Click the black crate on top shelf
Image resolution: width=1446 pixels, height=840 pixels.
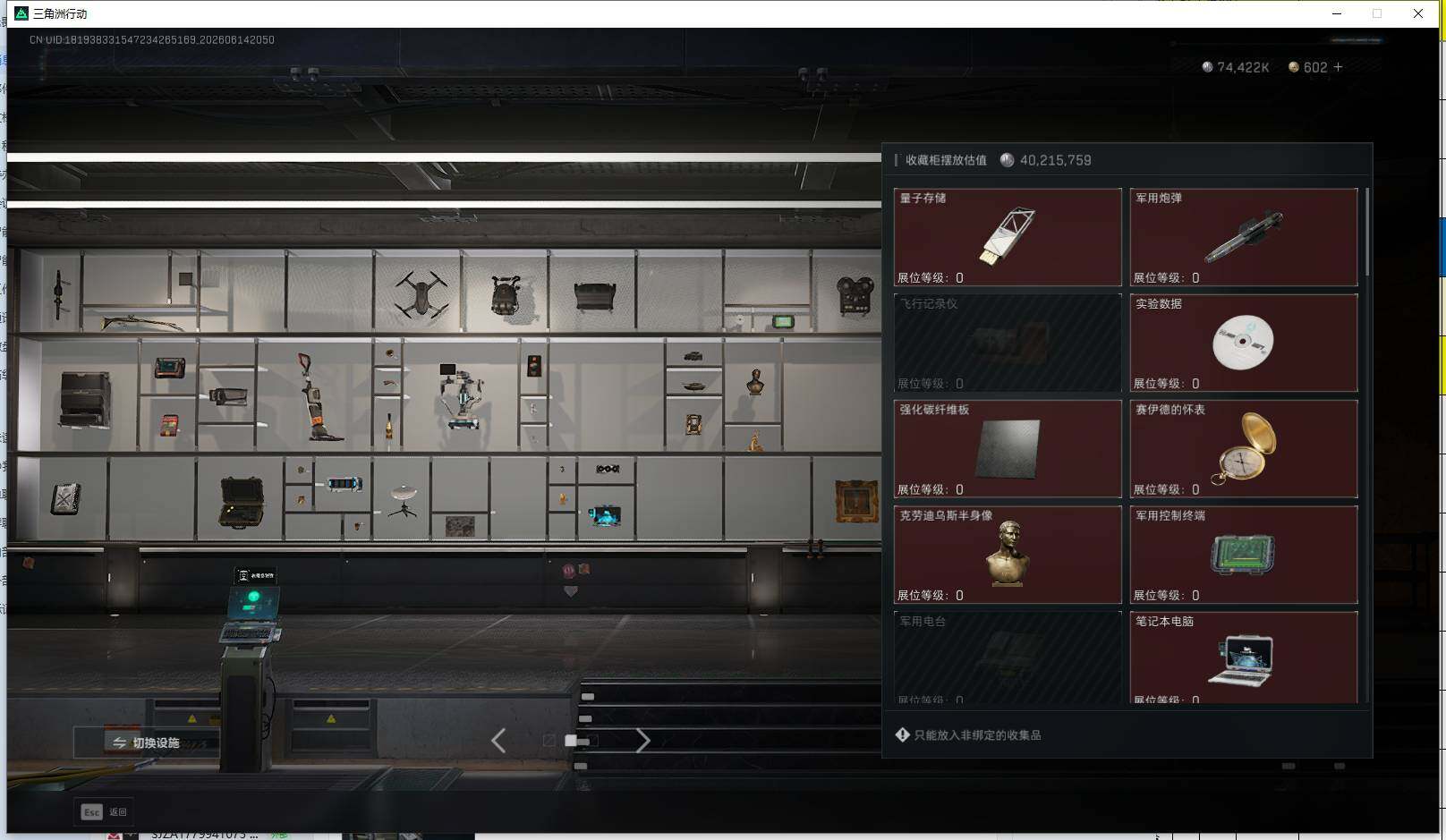595,296
